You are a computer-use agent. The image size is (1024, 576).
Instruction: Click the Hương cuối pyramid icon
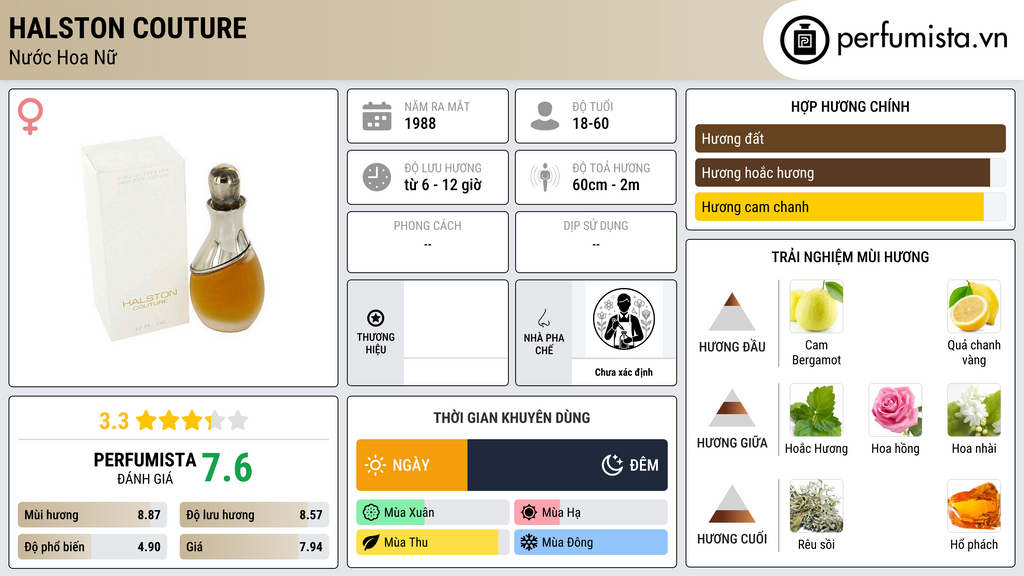click(x=732, y=504)
